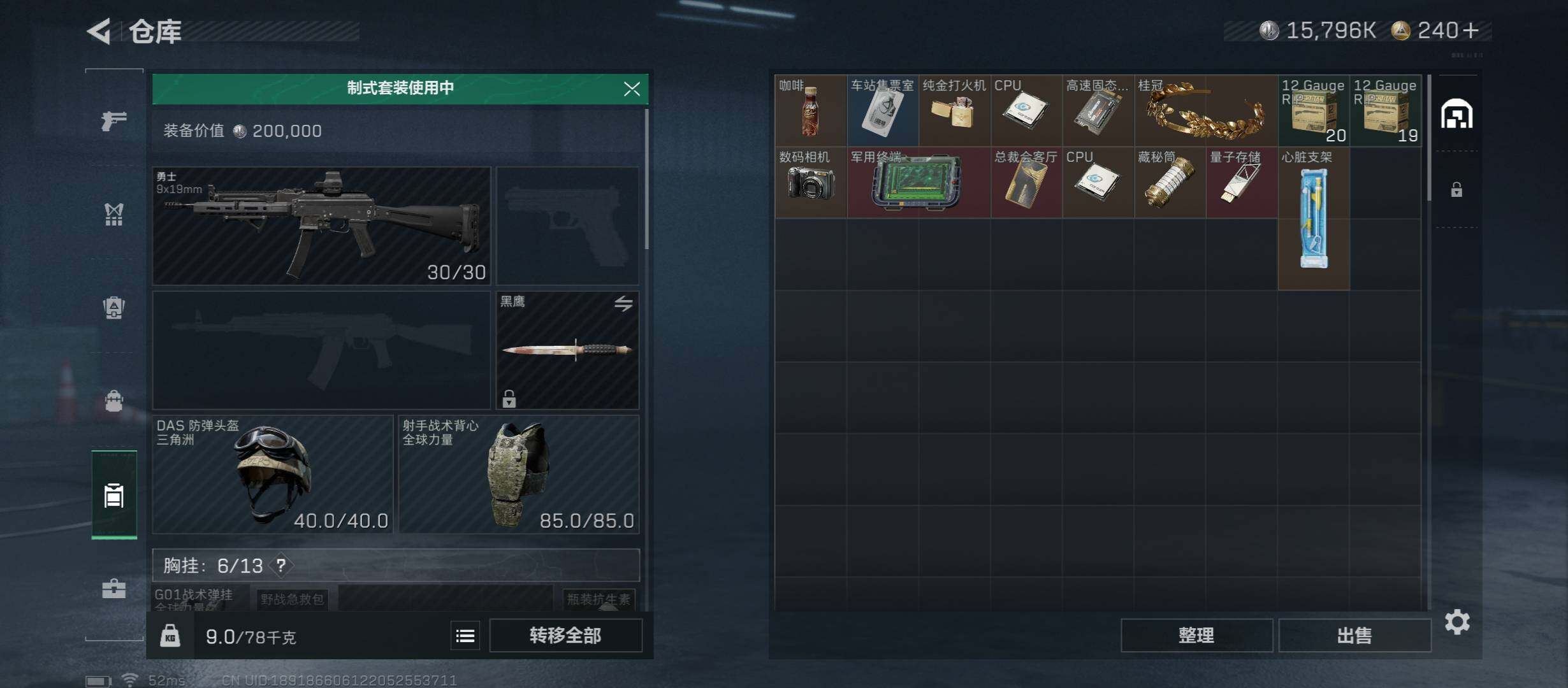
Task: Click the 整理 sort button
Action: tap(1196, 636)
